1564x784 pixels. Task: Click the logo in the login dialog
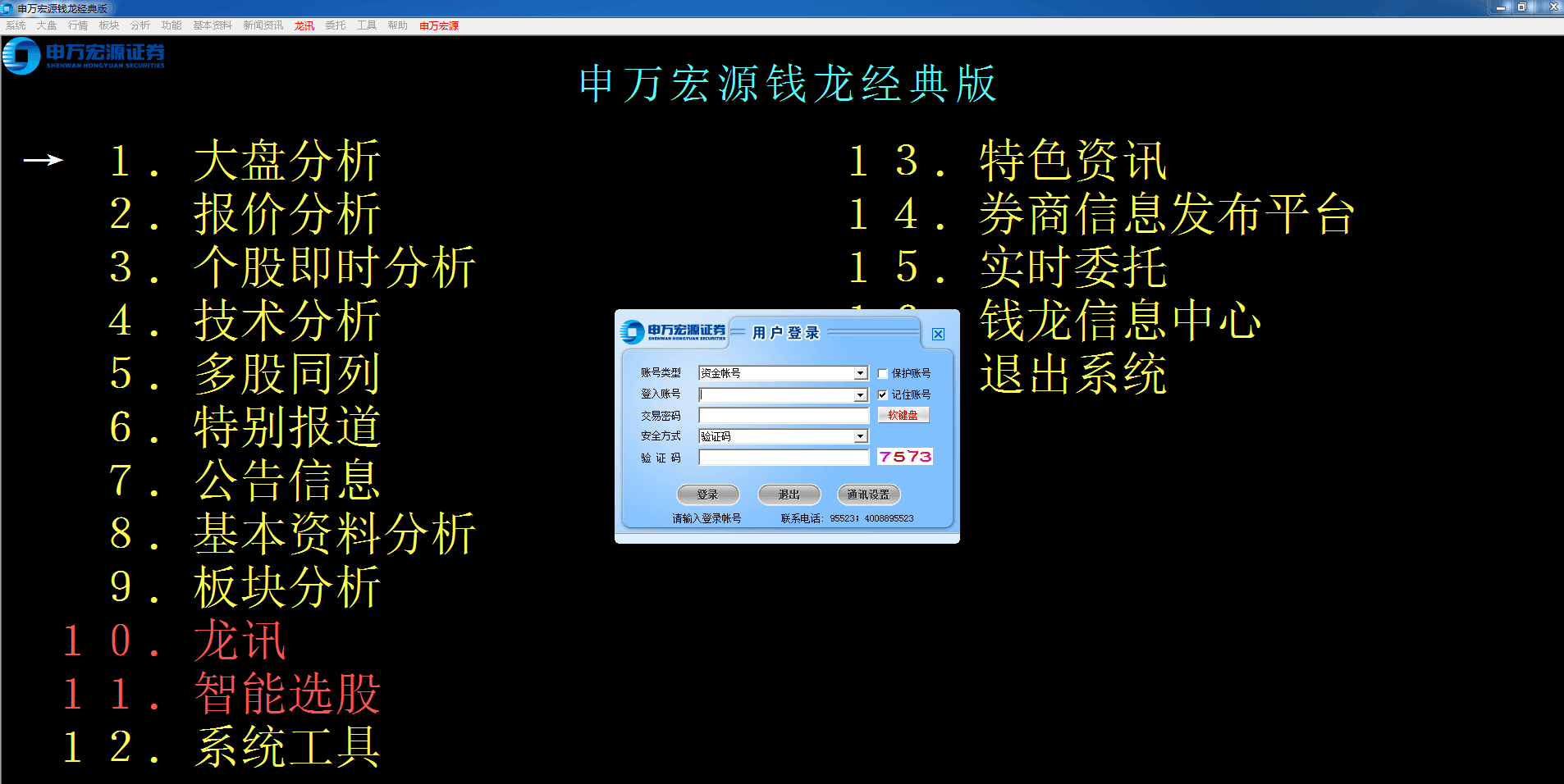(x=673, y=332)
